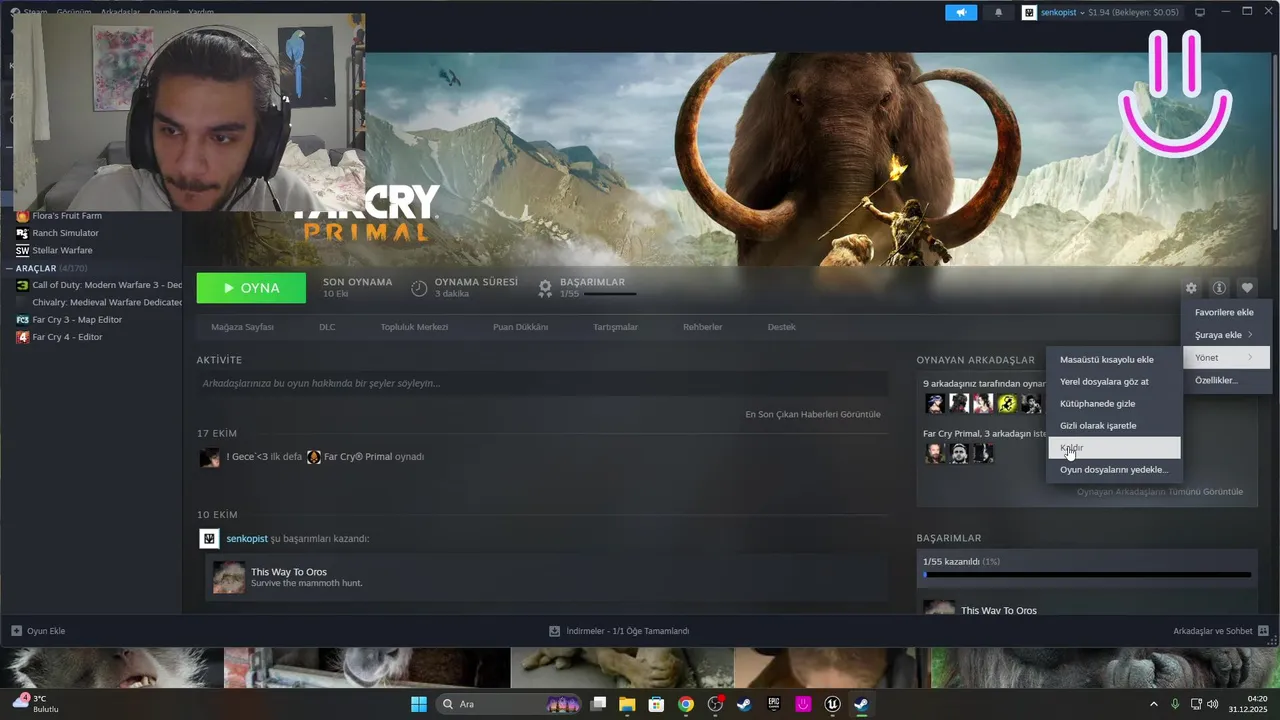Add to favorites heart icon
The image size is (1280, 720).
pyautogui.click(x=1247, y=288)
